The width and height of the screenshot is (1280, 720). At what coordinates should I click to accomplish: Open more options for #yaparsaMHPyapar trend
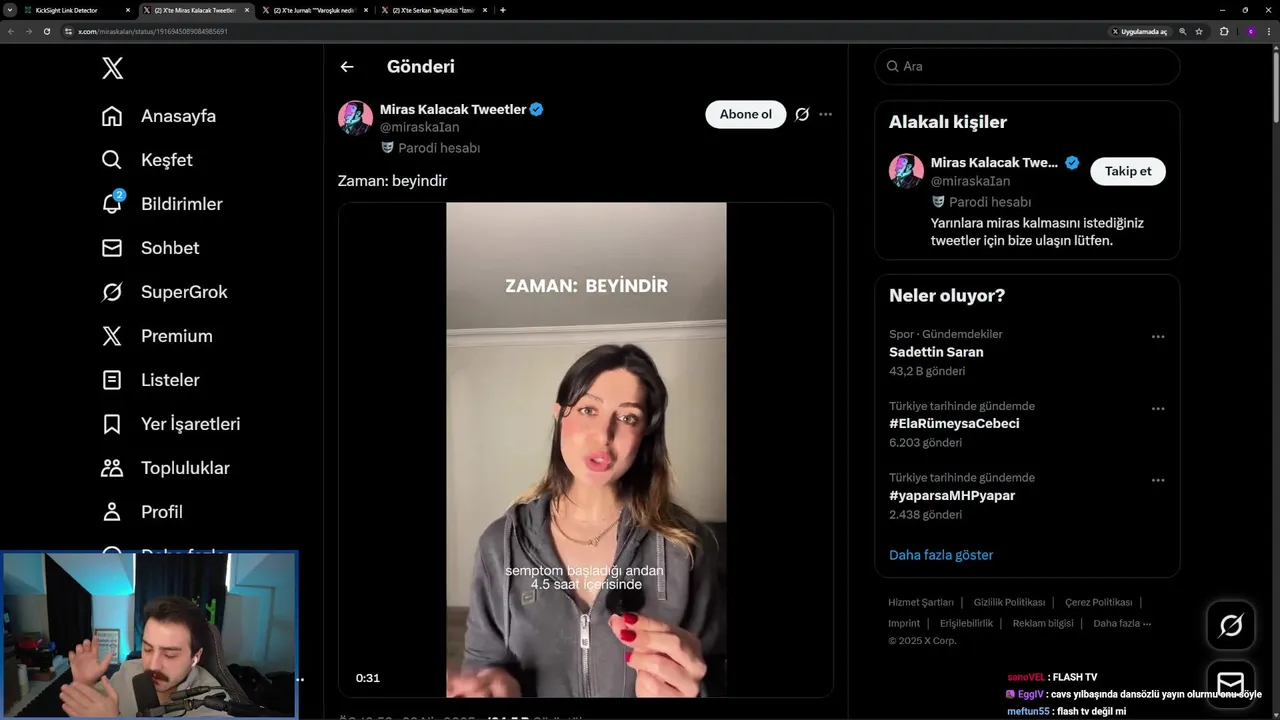pos(1158,481)
